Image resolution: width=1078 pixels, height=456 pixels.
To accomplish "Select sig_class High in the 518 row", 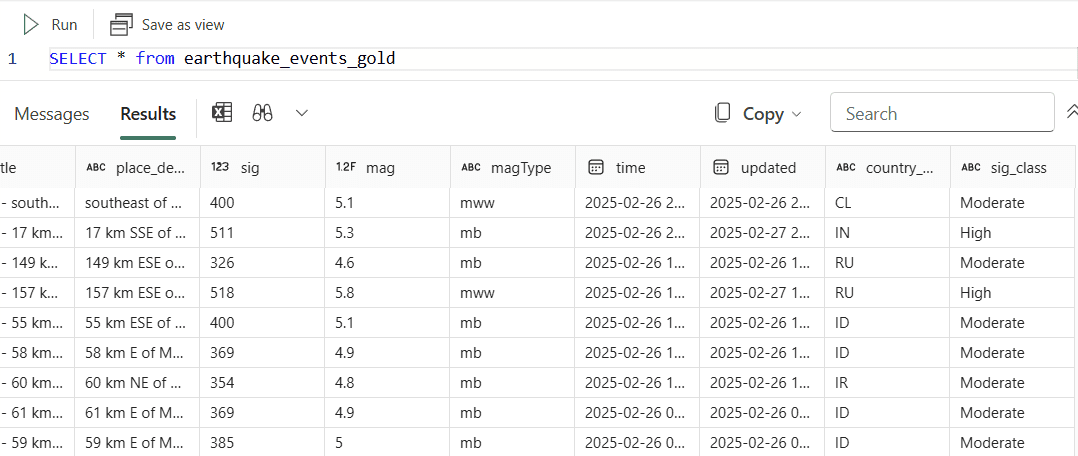I will pyautogui.click(x=1013, y=293).
